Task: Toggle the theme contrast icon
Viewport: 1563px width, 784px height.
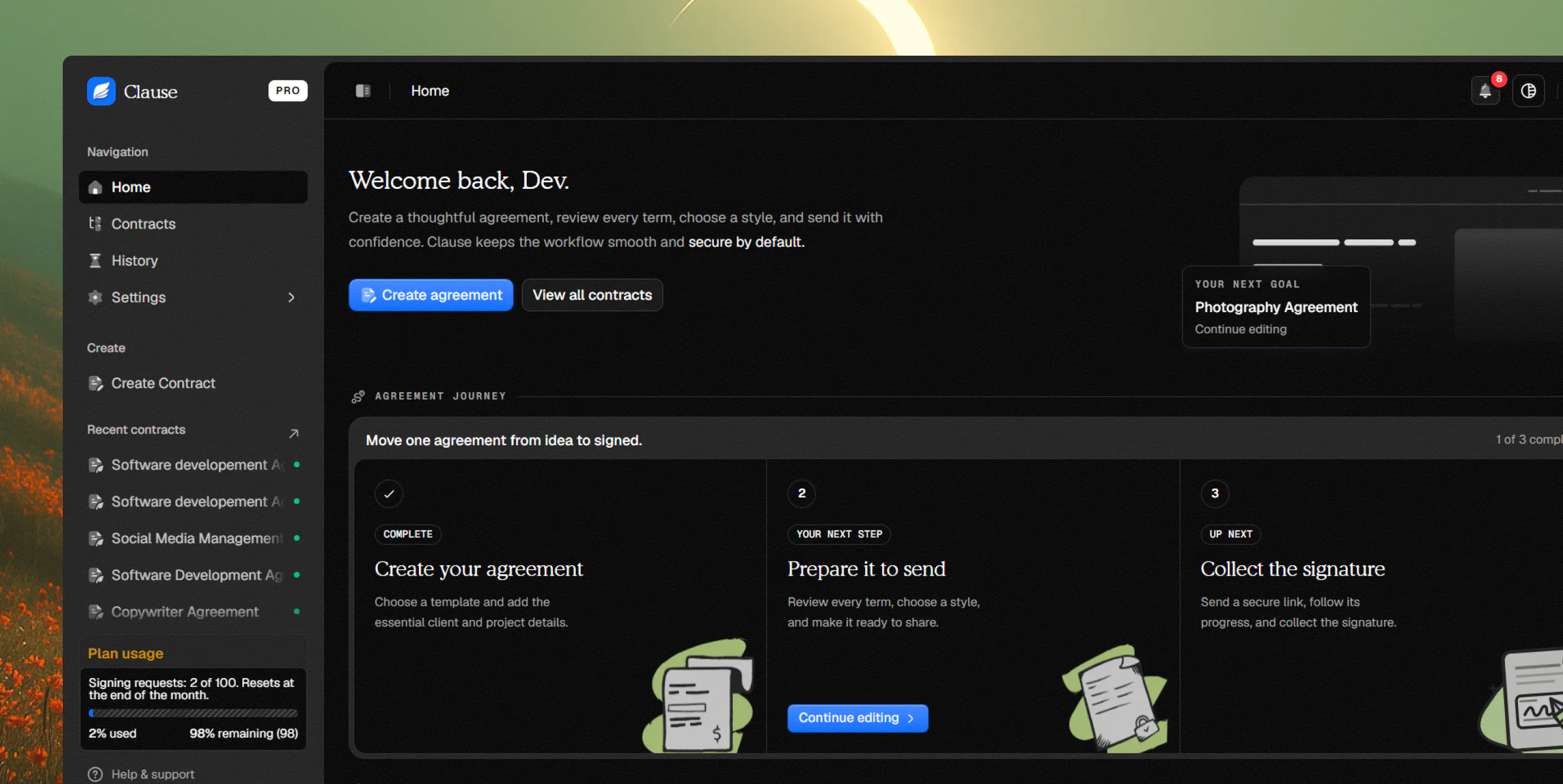Action: click(x=1528, y=91)
